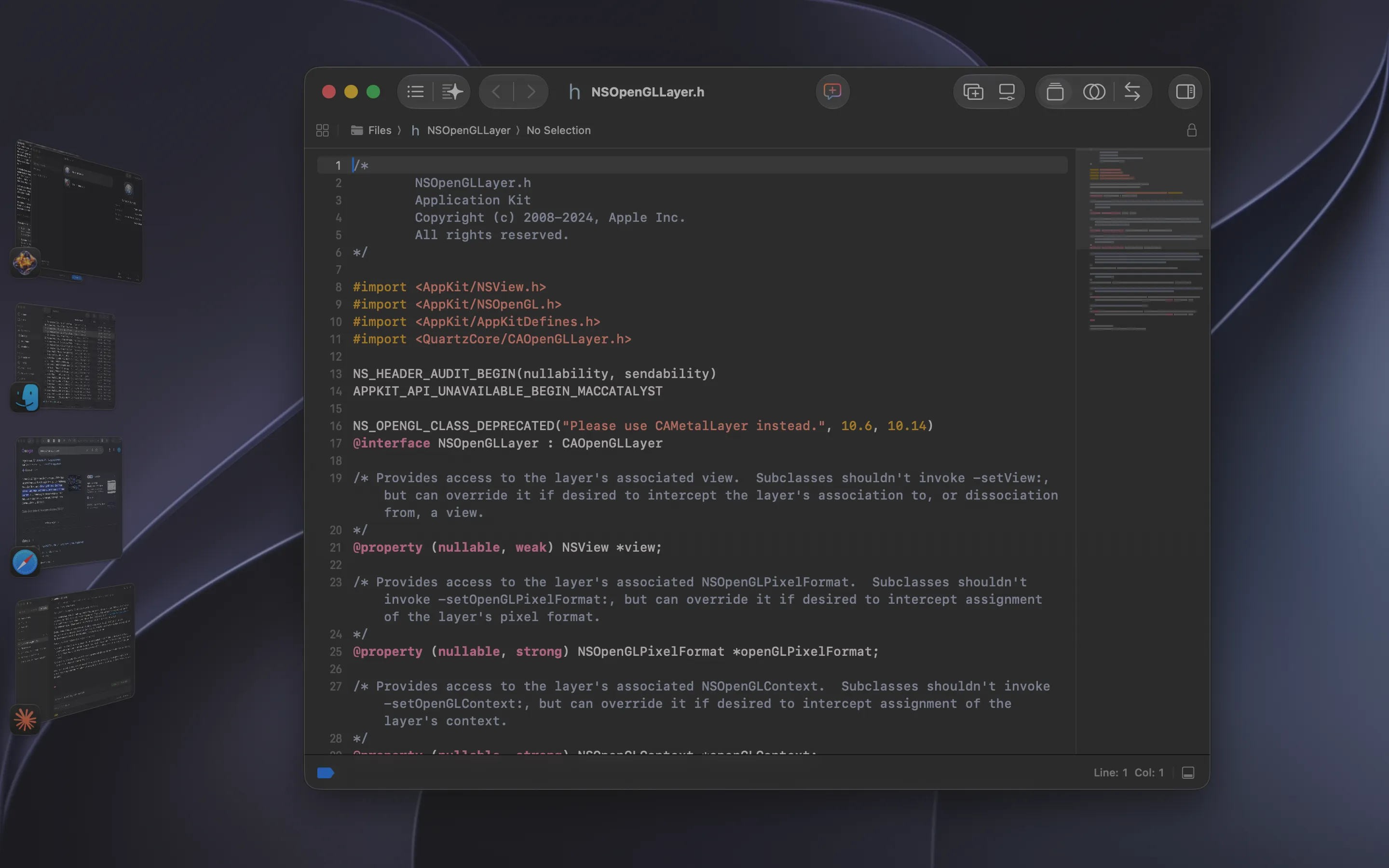Viewport: 1389px width, 868px height.
Task: Click the stacked layers icon
Action: [x=1055, y=92]
